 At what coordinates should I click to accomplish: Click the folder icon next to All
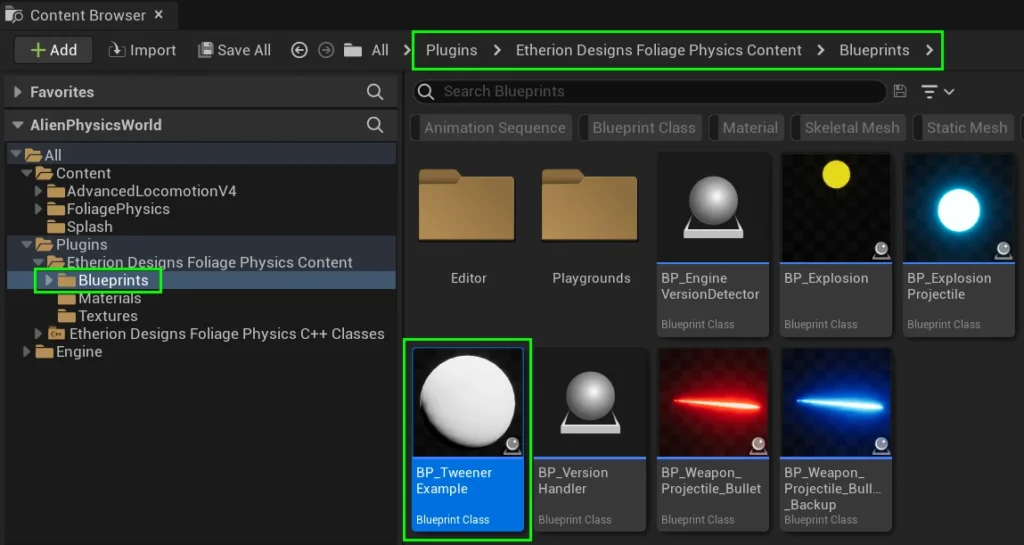pos(352,50)
